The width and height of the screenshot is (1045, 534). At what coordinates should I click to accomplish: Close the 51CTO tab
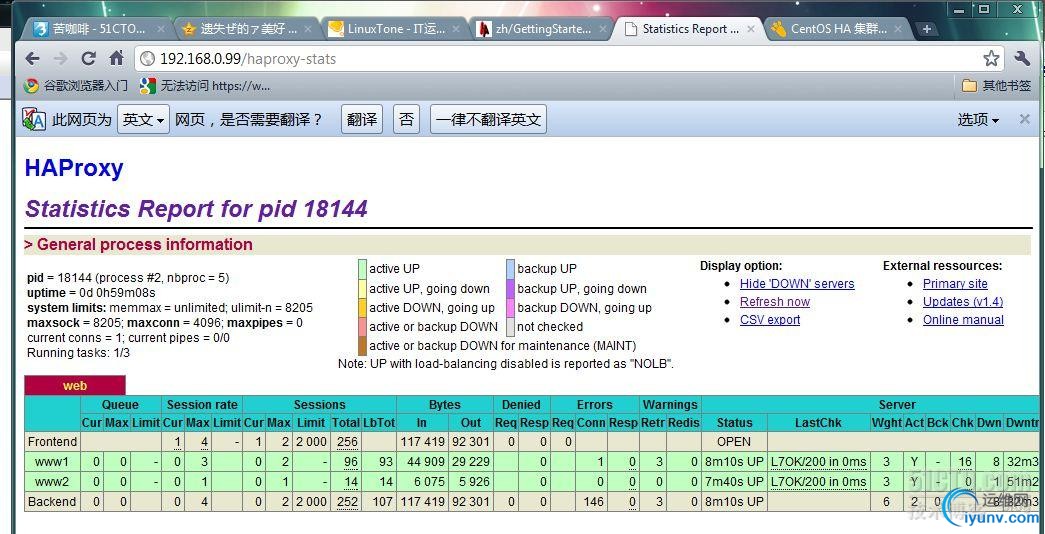coord(161,29)
